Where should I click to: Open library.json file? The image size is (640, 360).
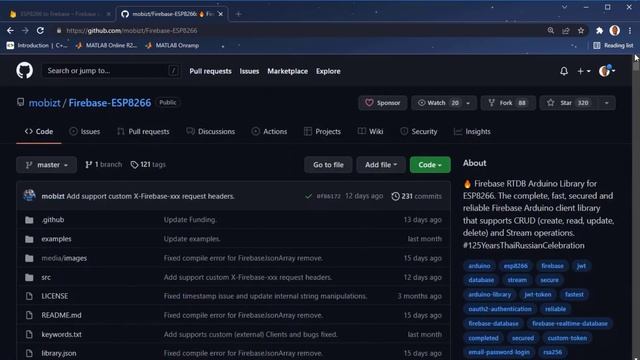coord(59,353)
